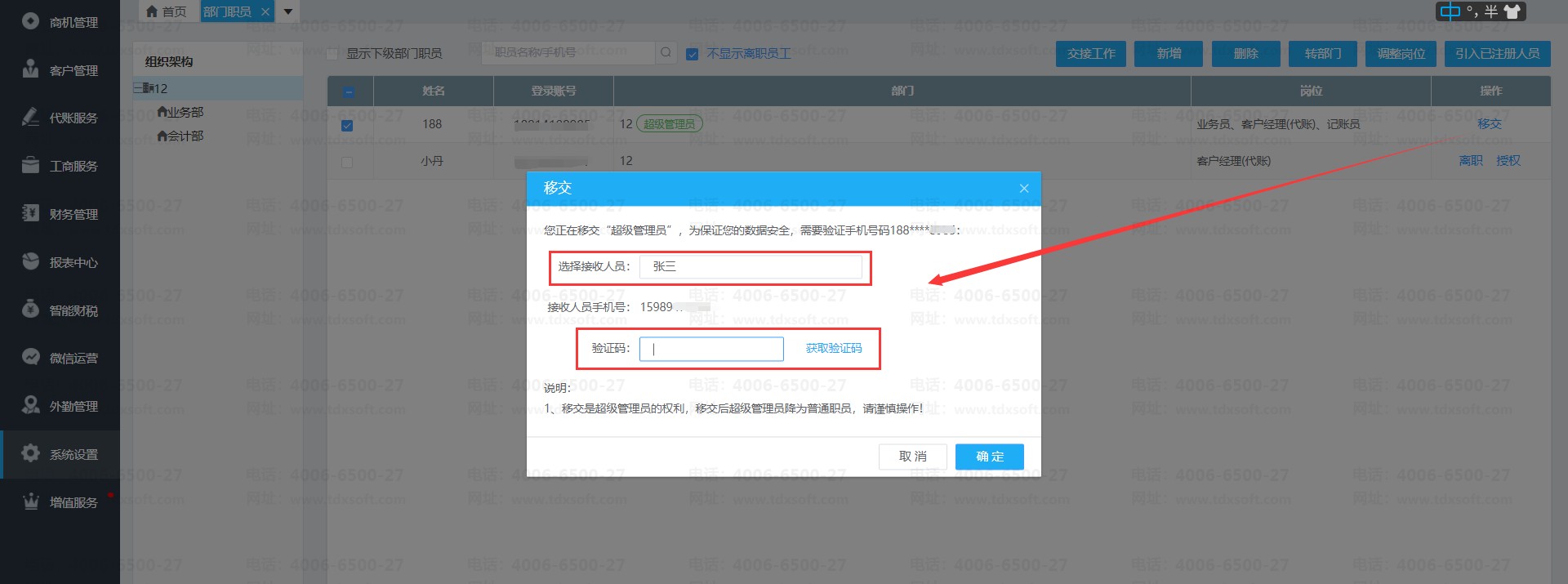
Task: Click the 商机管理 sidebar icon
Action: 30,21
